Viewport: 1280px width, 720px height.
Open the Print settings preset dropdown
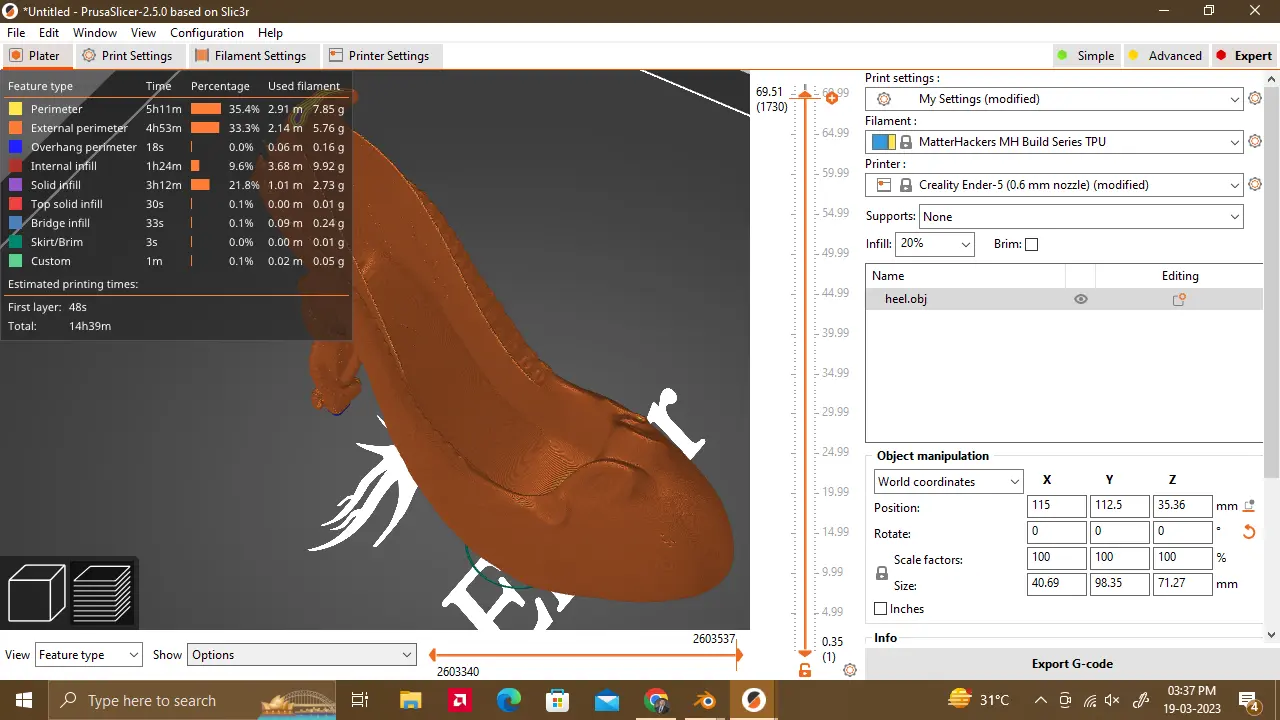point(1054,99)
